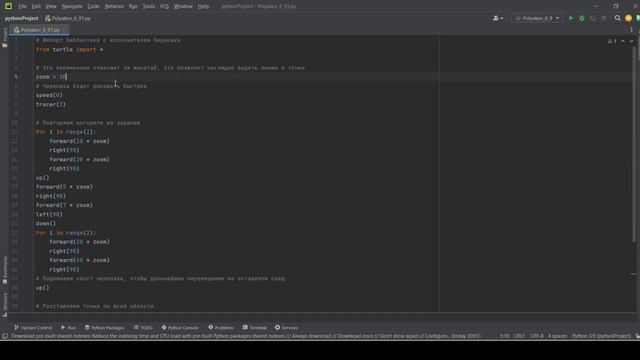Start debugging with the green bug icon
The width and height of the screenshot is (640, 360).
pos(582,18)
